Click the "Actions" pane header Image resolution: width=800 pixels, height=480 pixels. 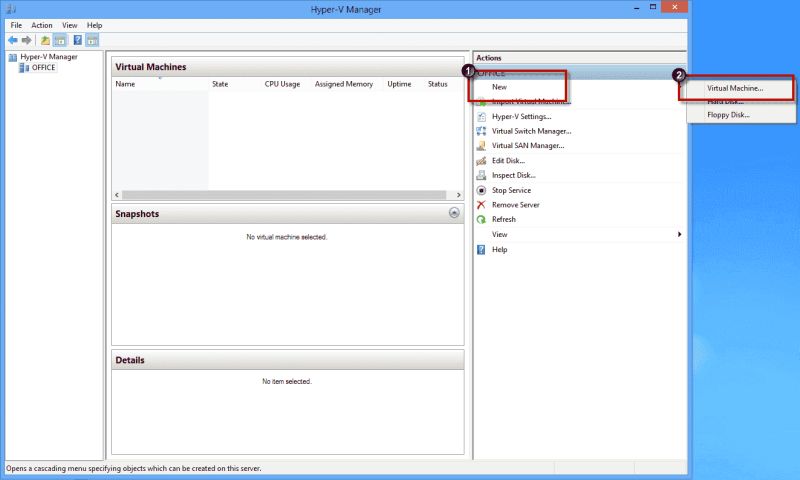489,58
